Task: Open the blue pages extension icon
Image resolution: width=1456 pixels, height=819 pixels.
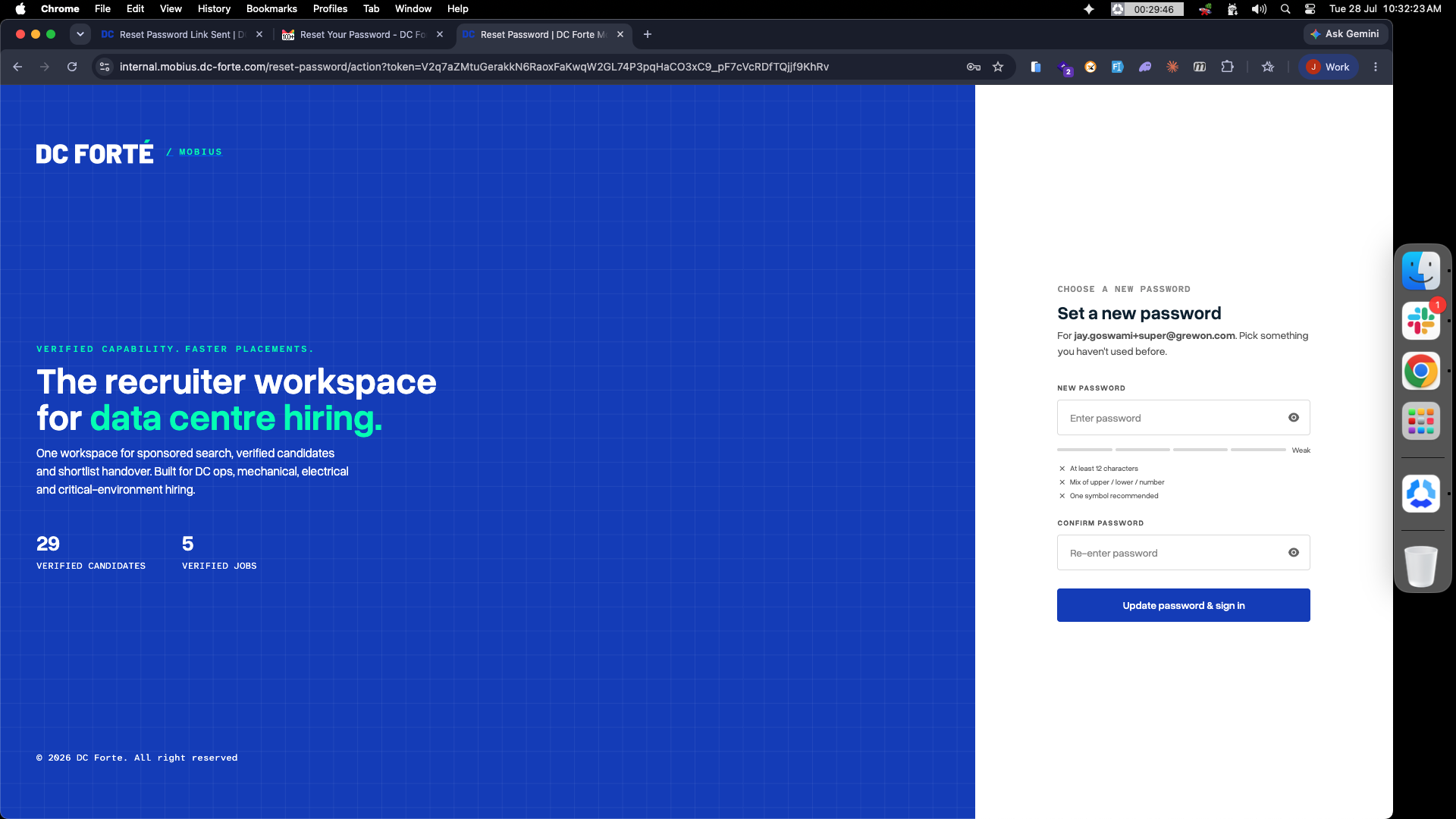Action: tap(1036, 67)
